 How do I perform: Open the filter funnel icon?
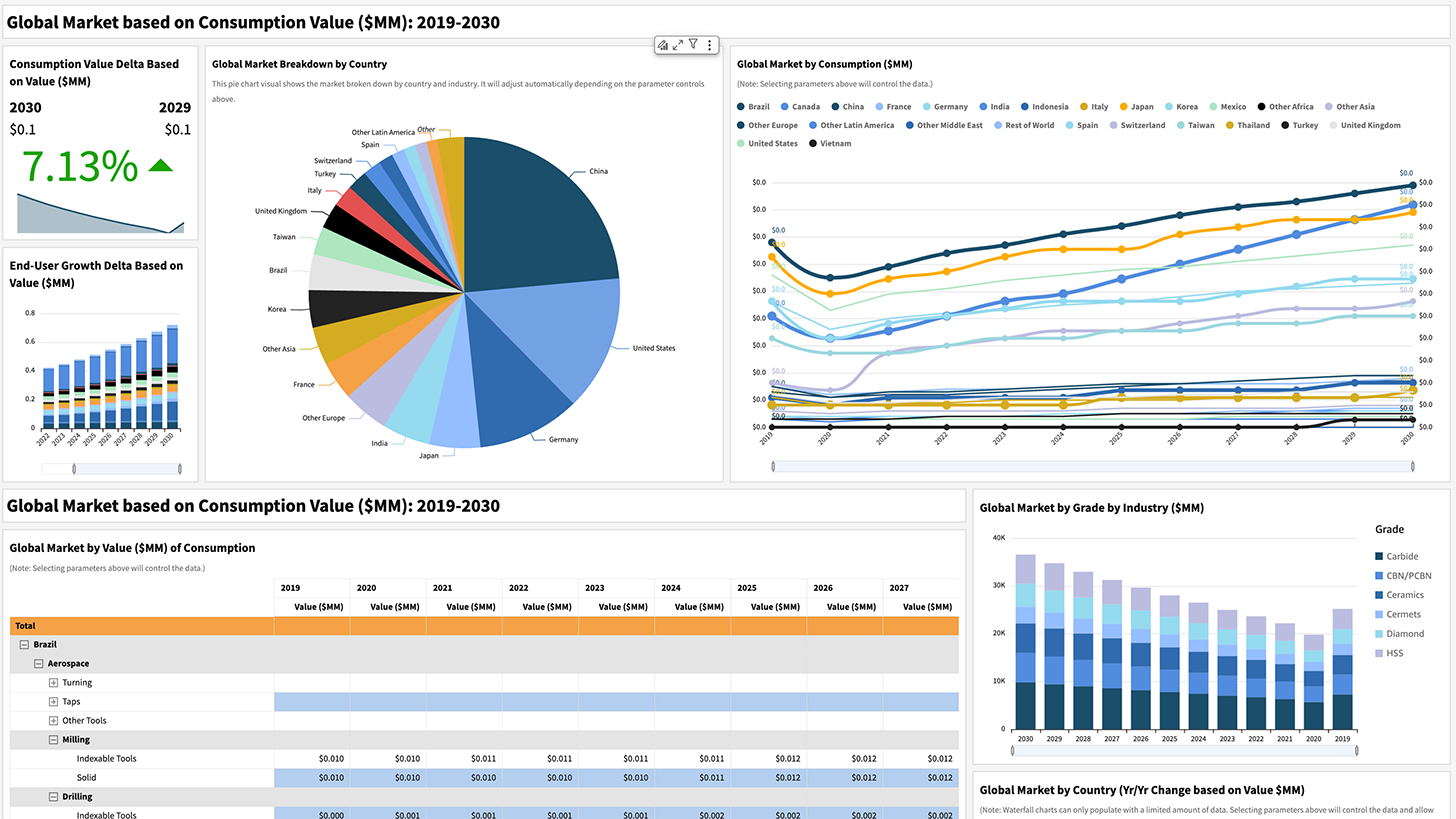(x=693, y=45)
